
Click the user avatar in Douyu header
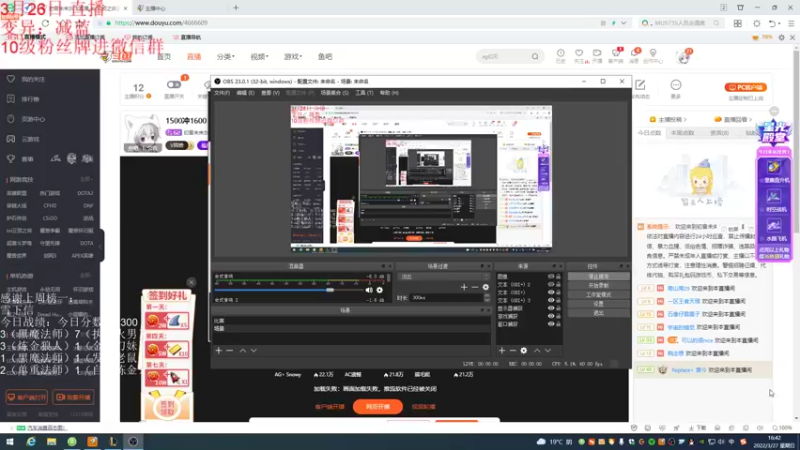coord(683,57)
